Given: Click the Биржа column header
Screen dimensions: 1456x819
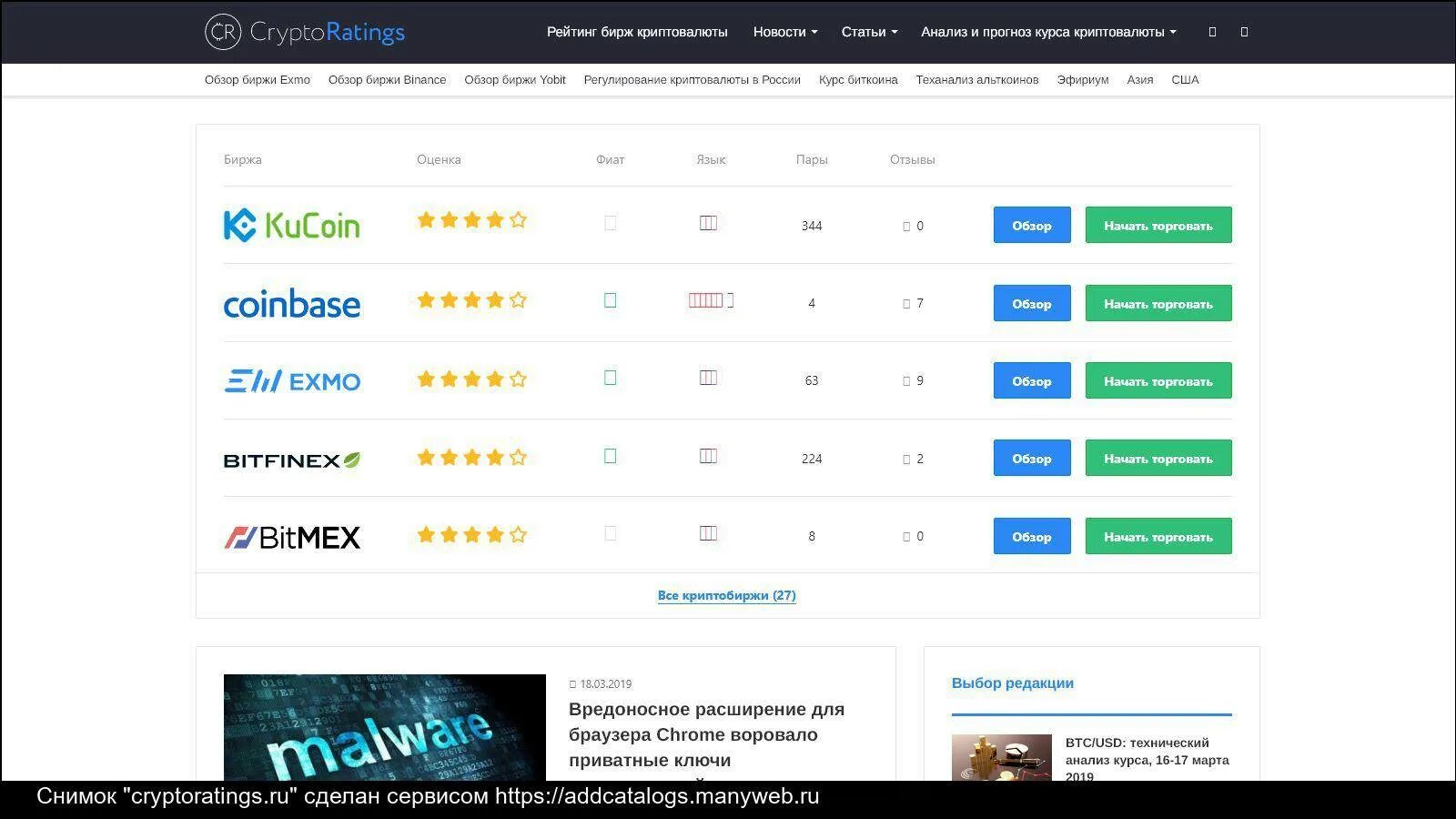Looking at the screenshot, I should pyautogui.click(x=243, y=159).
